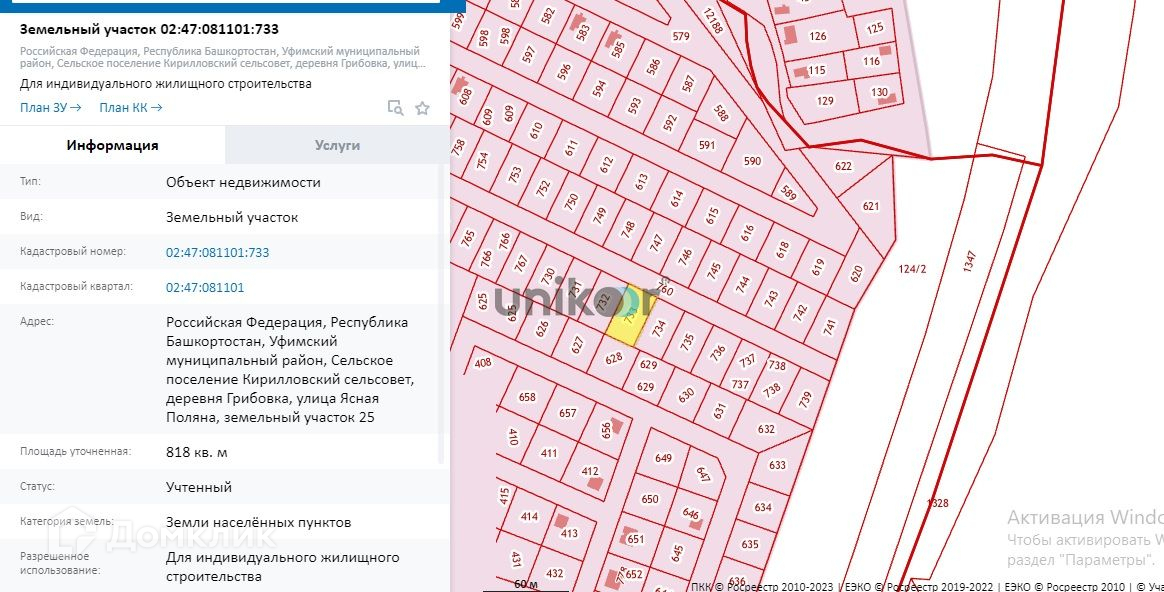The height and width of the screenshot is (592, 1164).
Task: Click the status value Учтенный
Action: pyautogui.click(x=199, y=487)
